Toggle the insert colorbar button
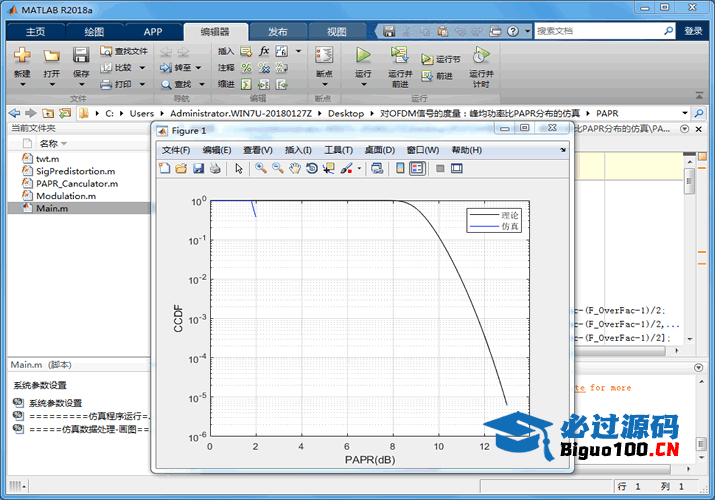The height and width of the screenshot is (500, 715). pyautogui.click(x=400, y=169)
